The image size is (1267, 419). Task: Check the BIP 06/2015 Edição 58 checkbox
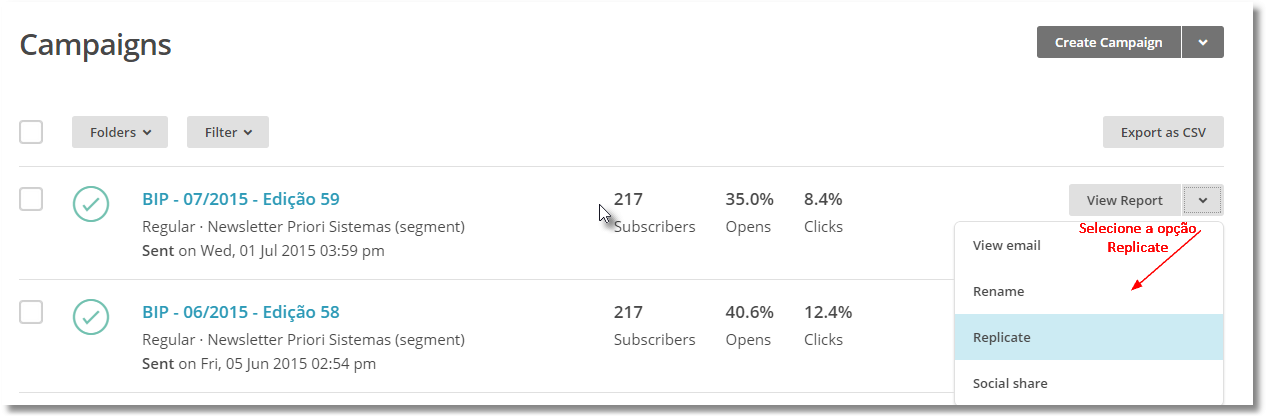(31, 312)
